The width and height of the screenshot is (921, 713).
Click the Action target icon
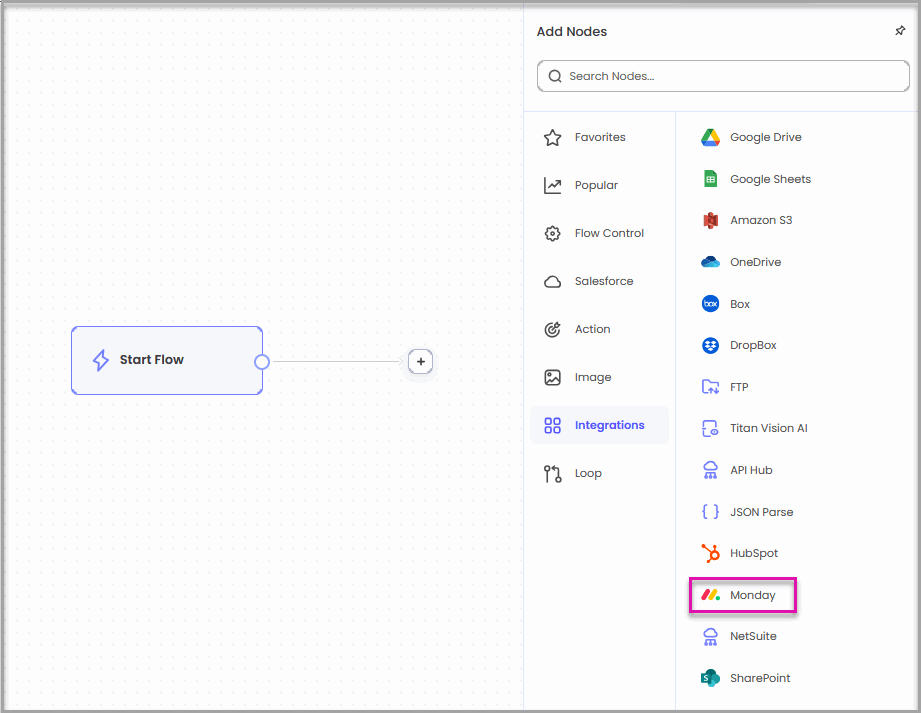552,329
